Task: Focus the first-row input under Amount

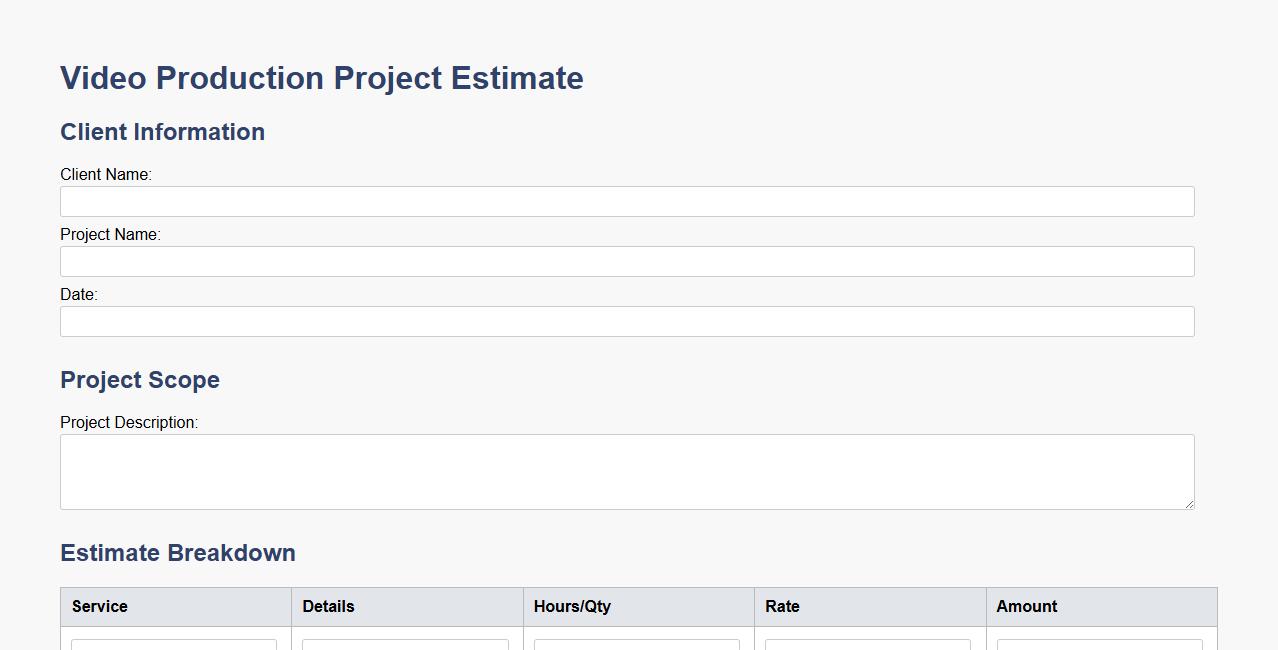Action: (1099, 645)
